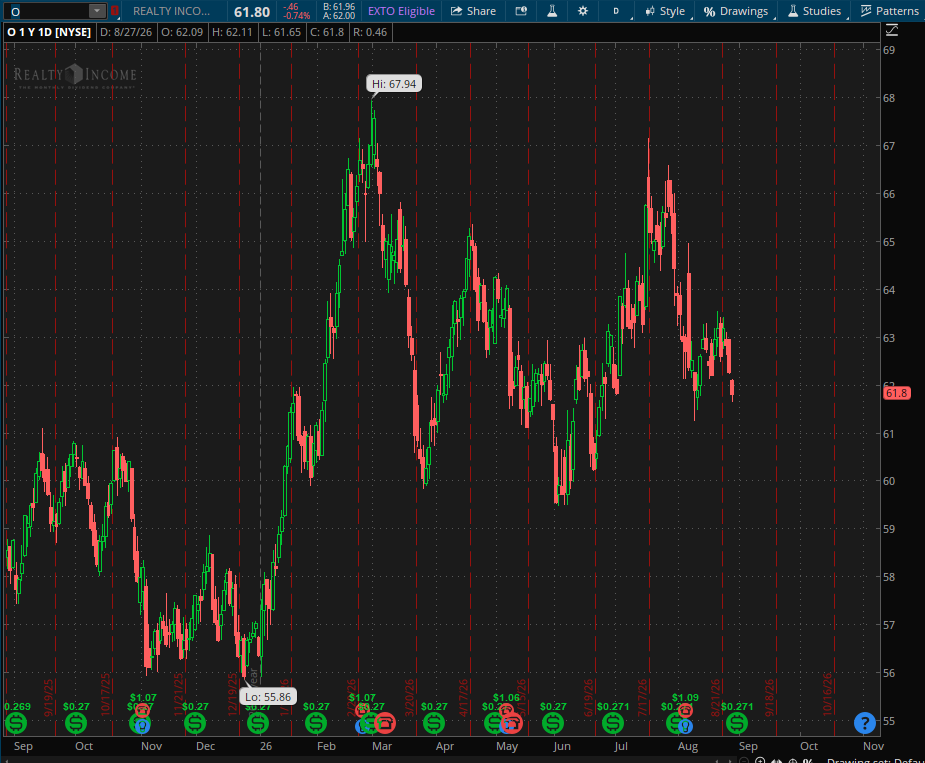Click the REALTY INCO... company name

pyautogui.click(x=171, y=11)
